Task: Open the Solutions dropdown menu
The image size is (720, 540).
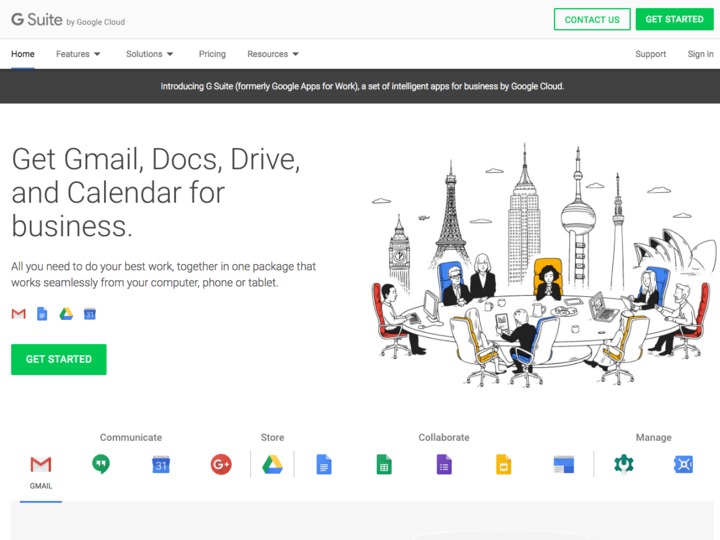Action: pyautogui.click(x=150, y=54)
